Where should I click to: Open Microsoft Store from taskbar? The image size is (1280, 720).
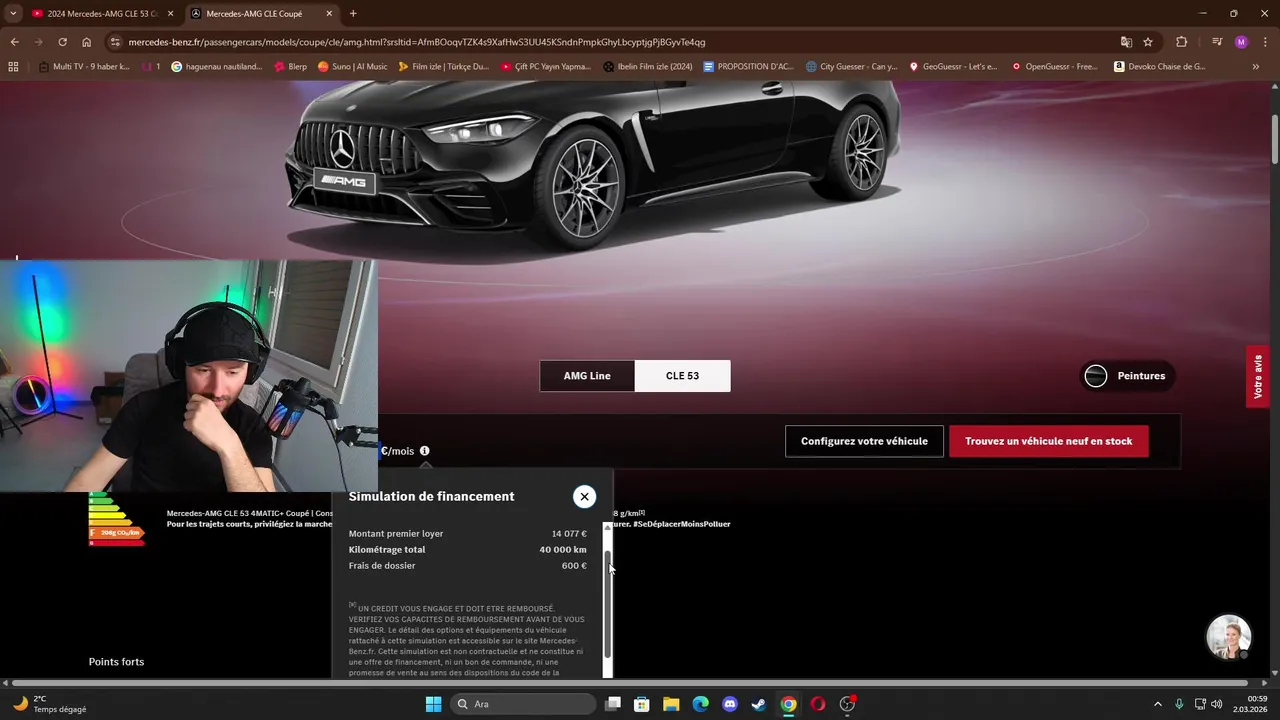pyautogui.click(x=642, y=704)
